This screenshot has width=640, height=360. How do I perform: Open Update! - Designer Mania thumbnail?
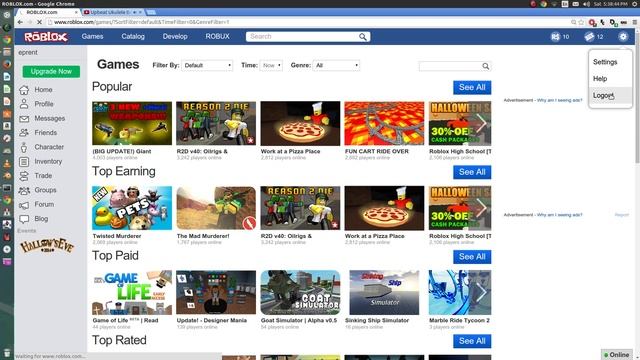[x=216, y=292]
